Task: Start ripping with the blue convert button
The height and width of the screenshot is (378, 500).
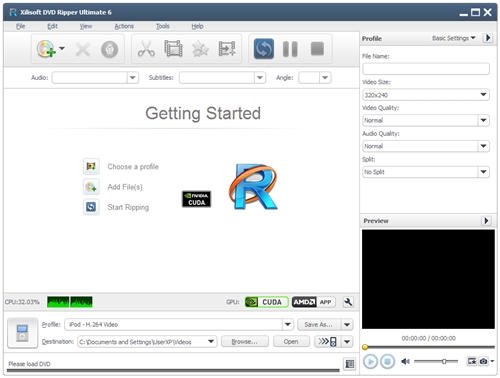Action: [x=264, y=49]
